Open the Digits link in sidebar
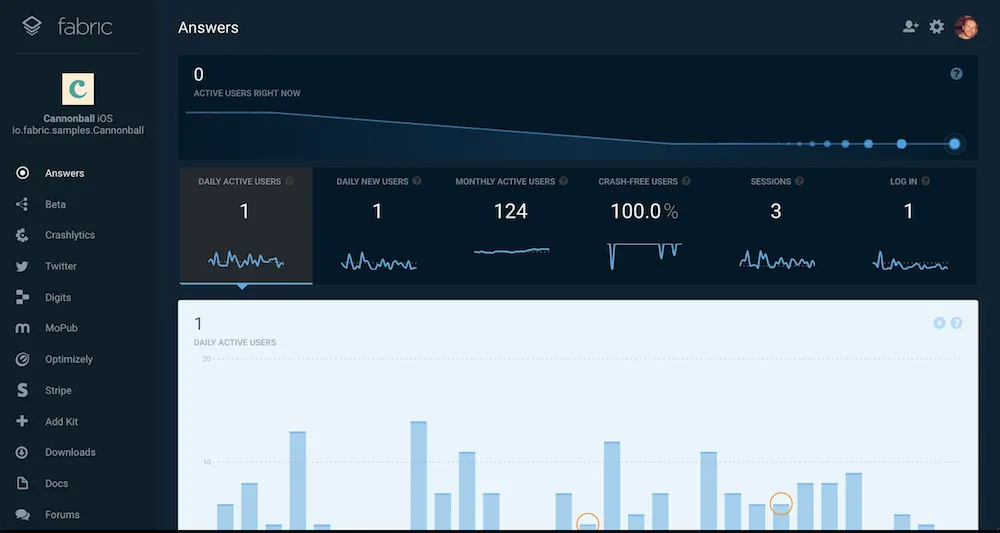The width and height of the screenshot is (1000, 533). [x=58, y=297]
